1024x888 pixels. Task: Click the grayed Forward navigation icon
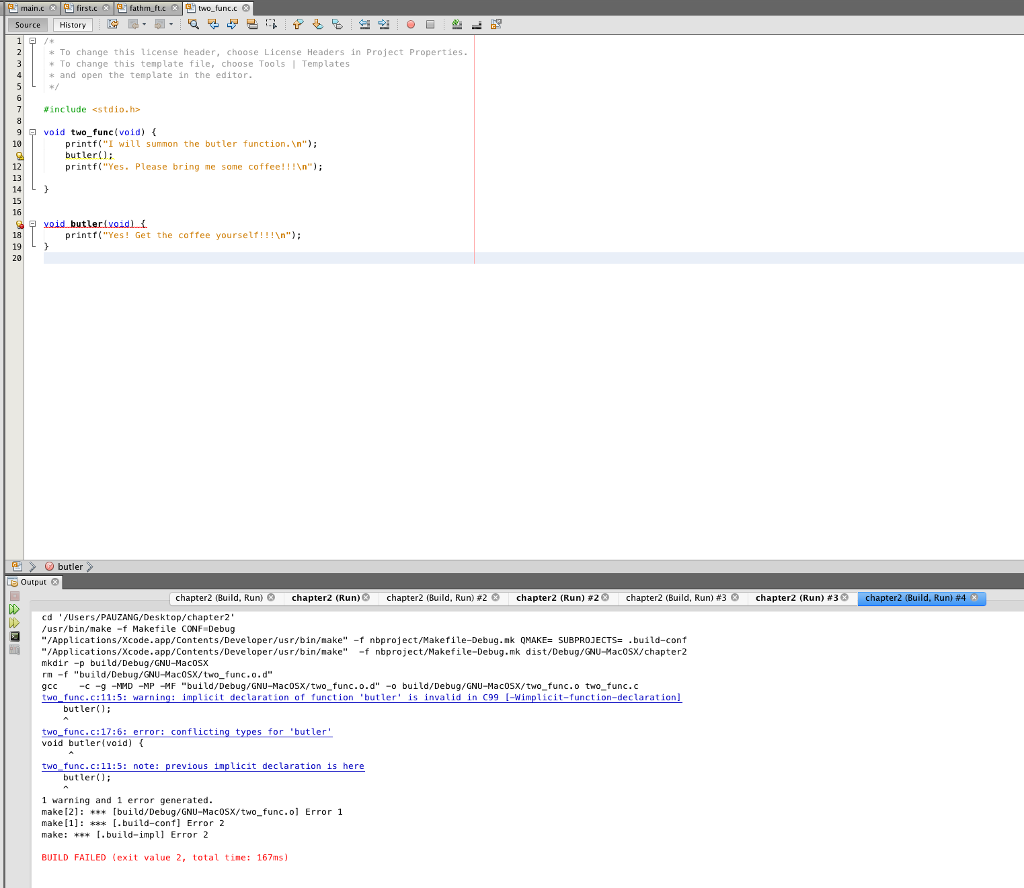point(159,24)
